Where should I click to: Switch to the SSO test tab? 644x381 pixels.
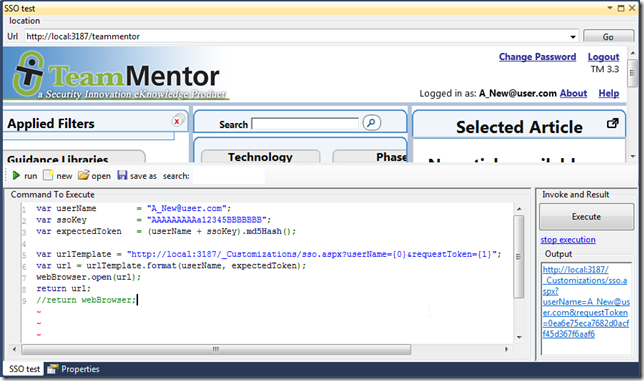(24, 369)
